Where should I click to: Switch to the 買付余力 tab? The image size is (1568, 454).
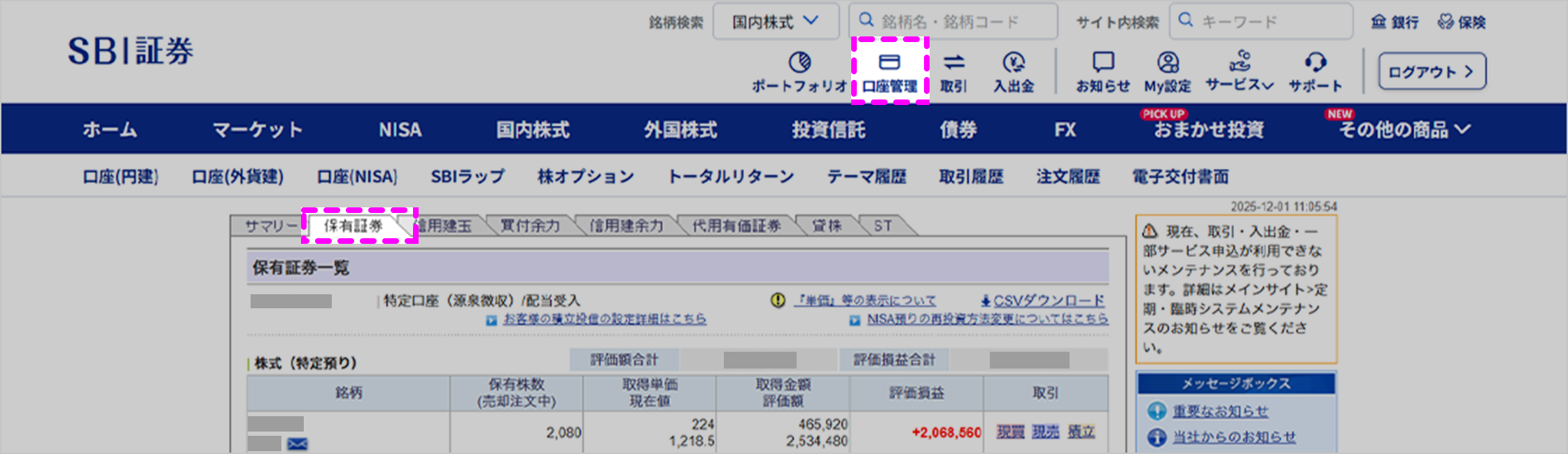[530, 226]
